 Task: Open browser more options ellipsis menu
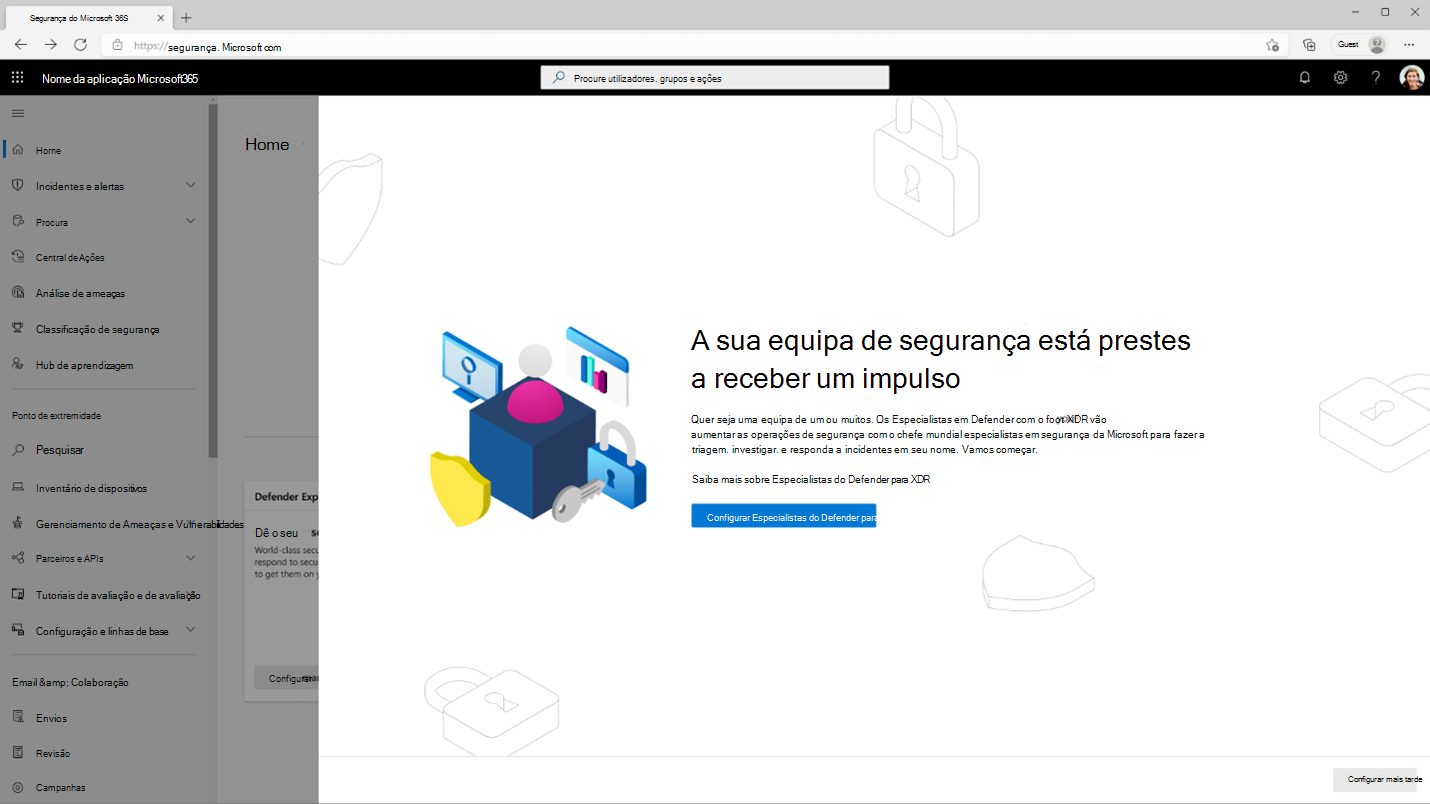pyautogui.click(x=1408, y=45)
